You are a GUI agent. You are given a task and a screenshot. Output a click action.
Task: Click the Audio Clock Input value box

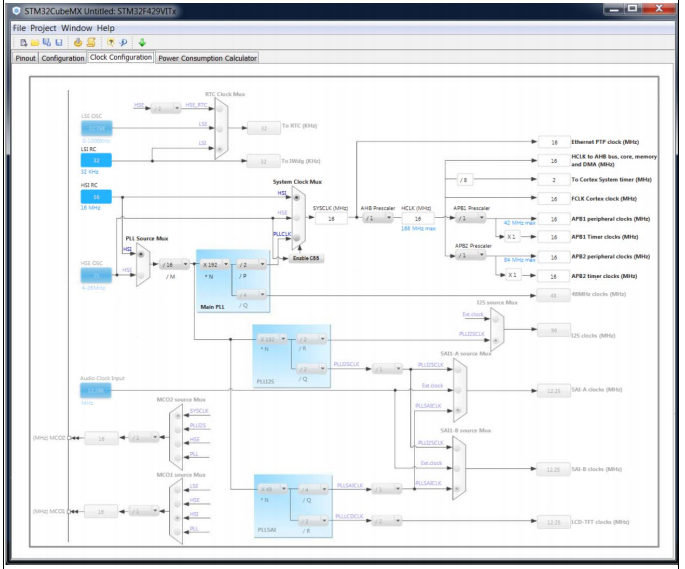(95, 390)
